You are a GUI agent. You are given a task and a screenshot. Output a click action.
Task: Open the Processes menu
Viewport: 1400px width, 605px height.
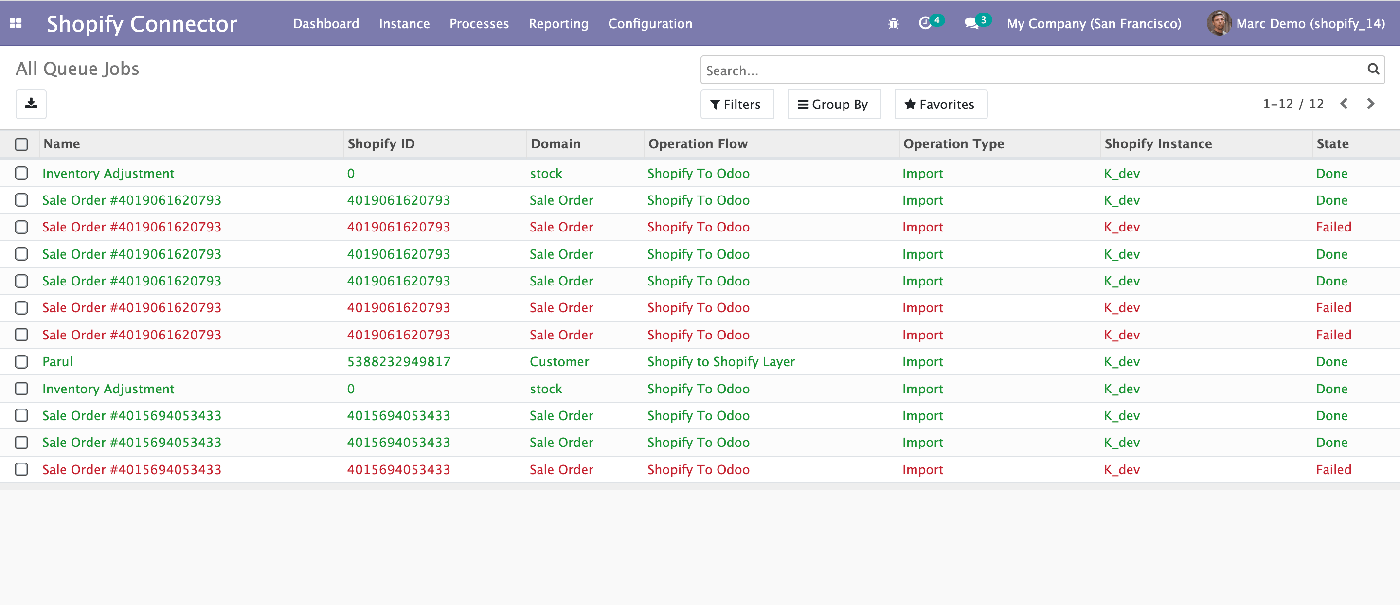point(479,23)
